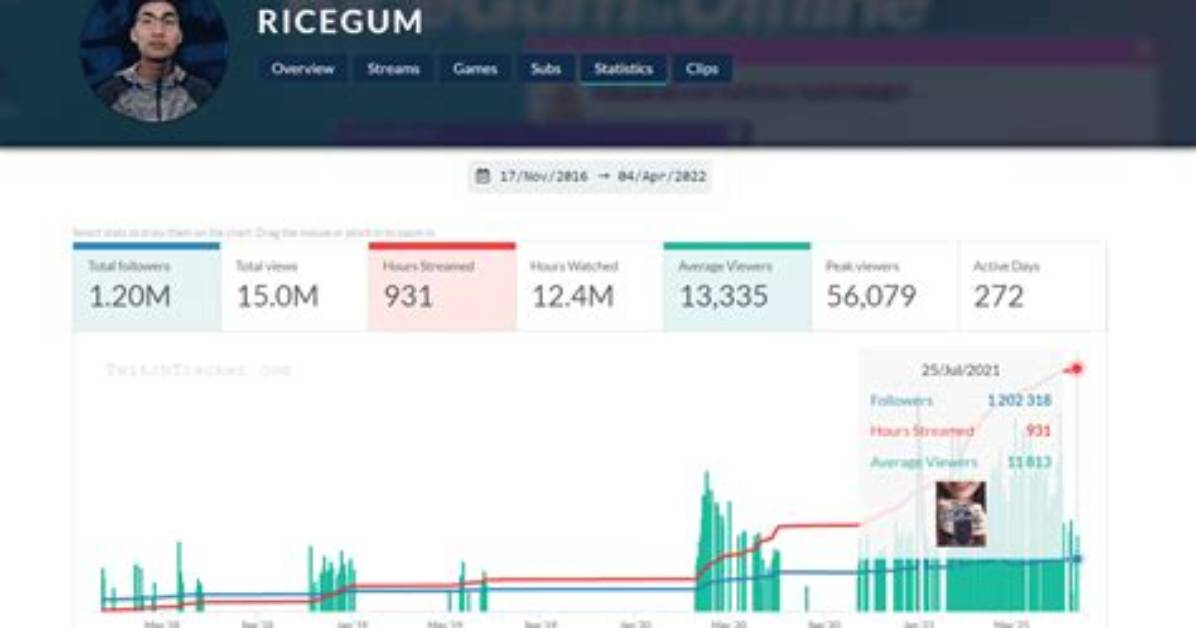Click the RICEGUM channel name heading
Image resolution: width=1196 pixels, height=628 pixels.
point(340,21)
